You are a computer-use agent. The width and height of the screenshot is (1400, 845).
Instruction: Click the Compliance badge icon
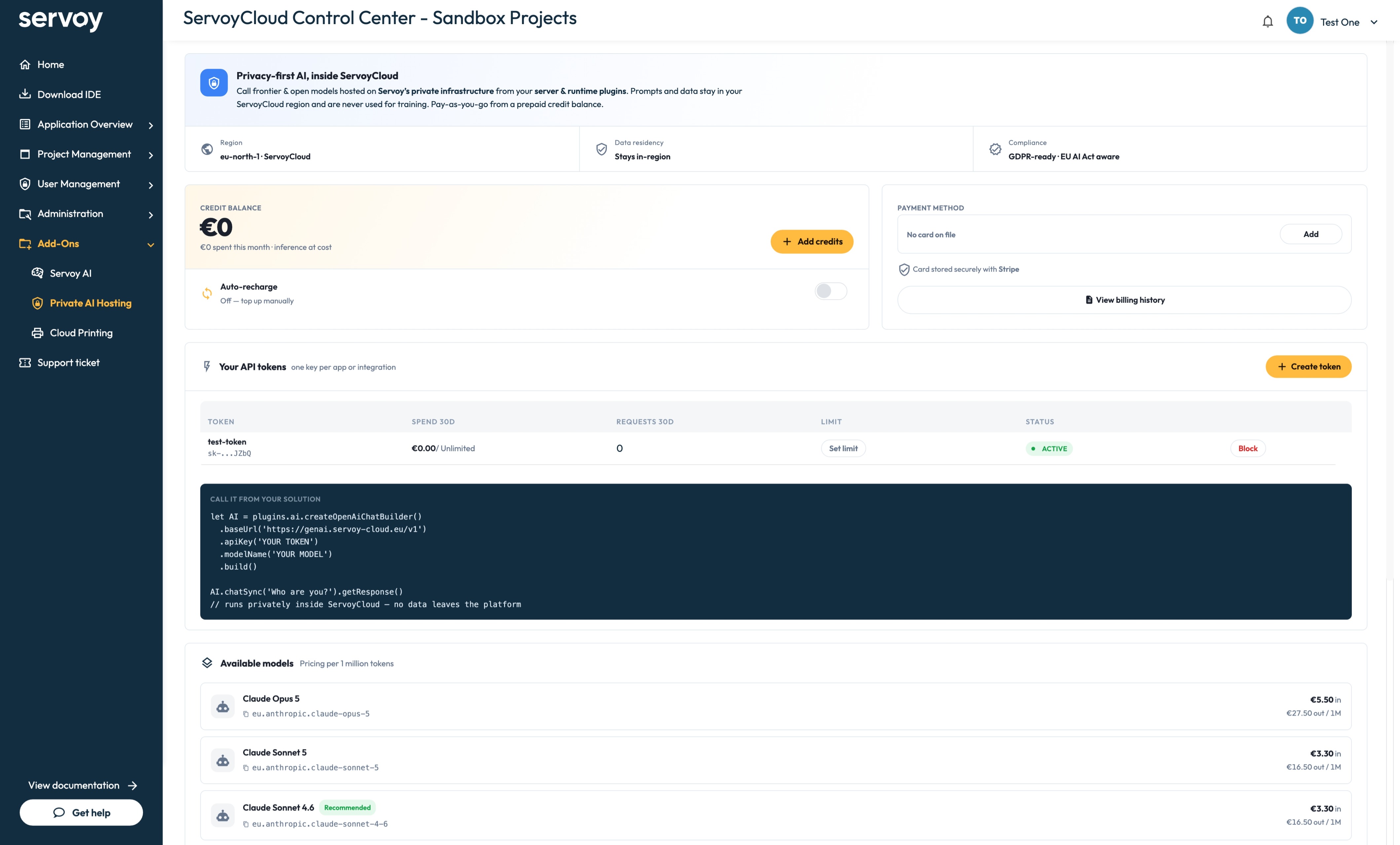tap(995, 149)
